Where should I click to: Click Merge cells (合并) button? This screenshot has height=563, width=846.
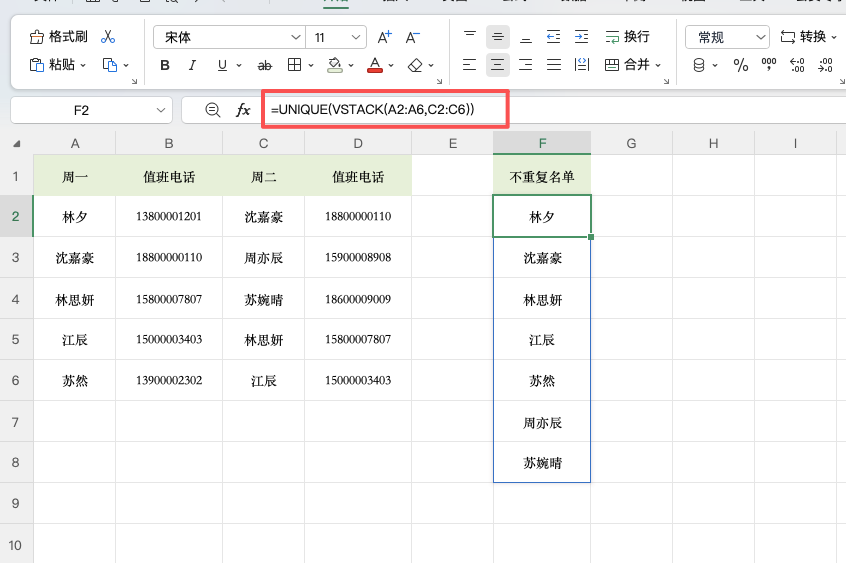pyautogui.click(x=627, y=65)
